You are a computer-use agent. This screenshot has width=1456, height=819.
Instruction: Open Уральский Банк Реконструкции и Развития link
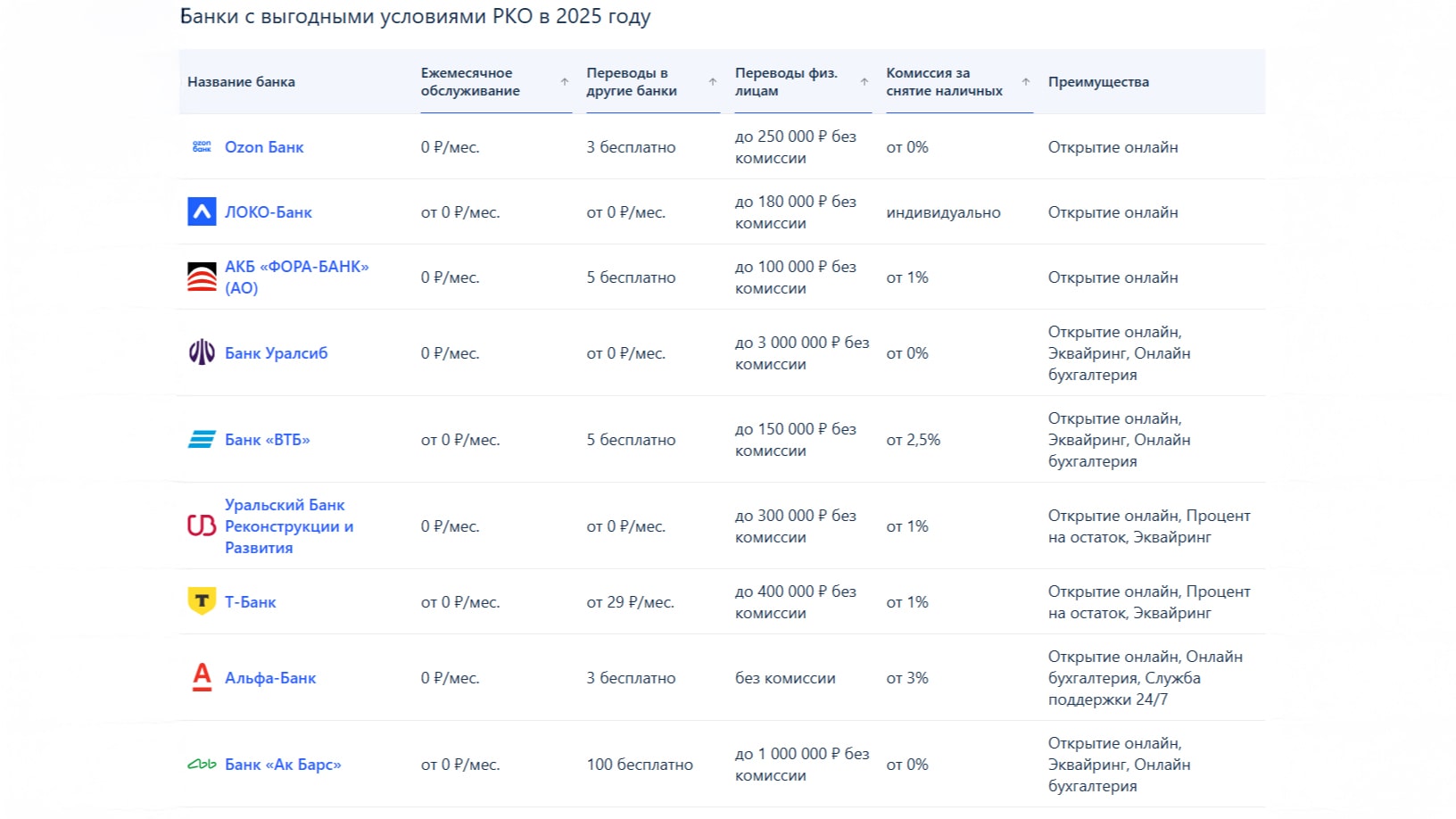[288, 526]
